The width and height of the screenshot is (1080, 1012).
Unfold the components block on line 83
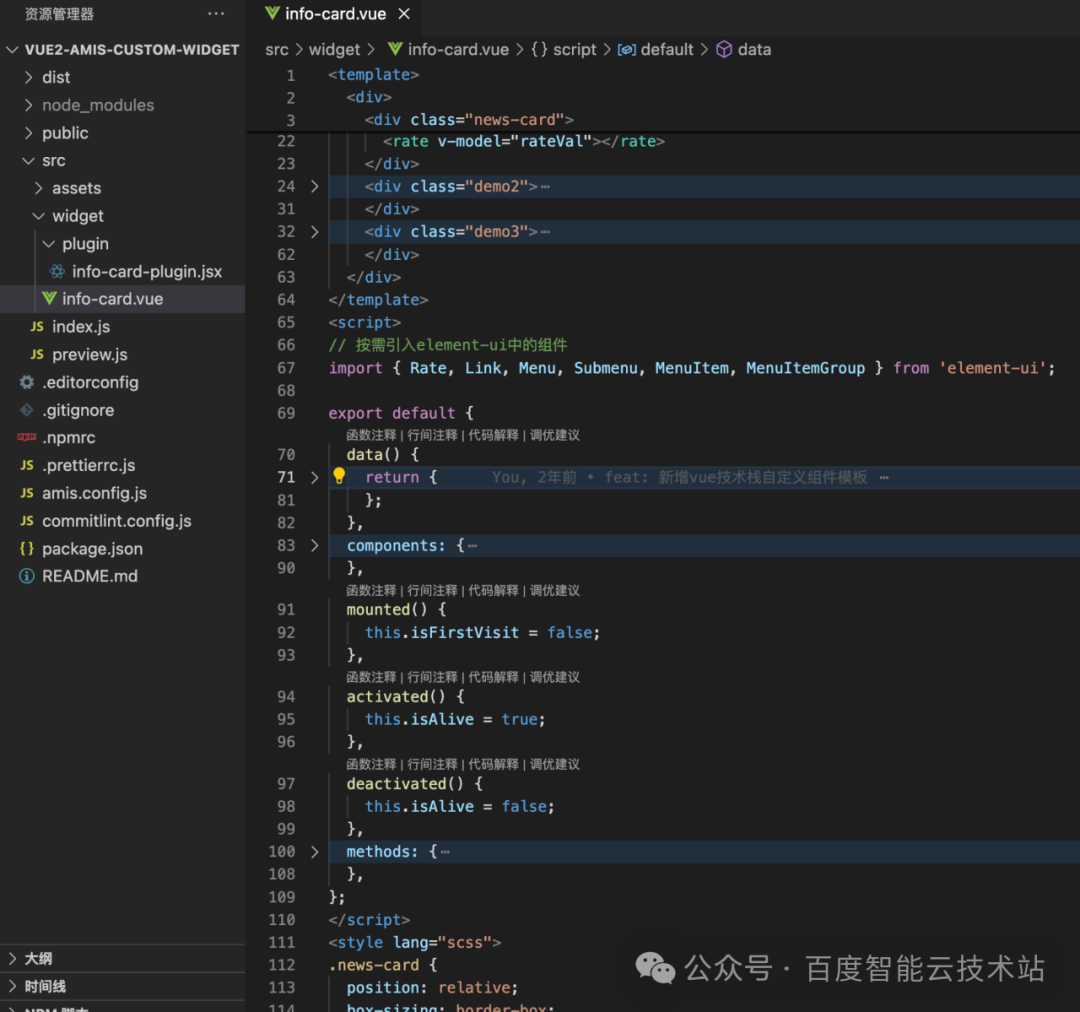(x=315, y=545)
